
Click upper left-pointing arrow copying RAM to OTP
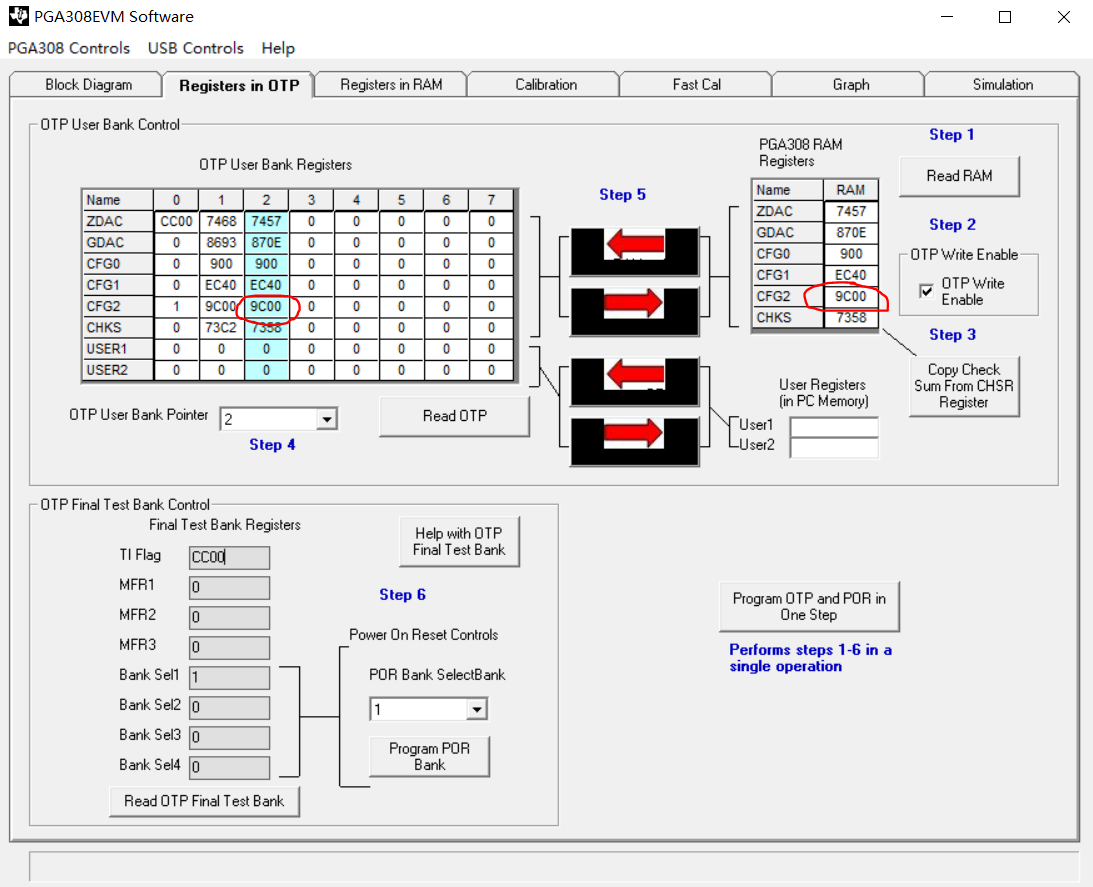click(634, 251)
